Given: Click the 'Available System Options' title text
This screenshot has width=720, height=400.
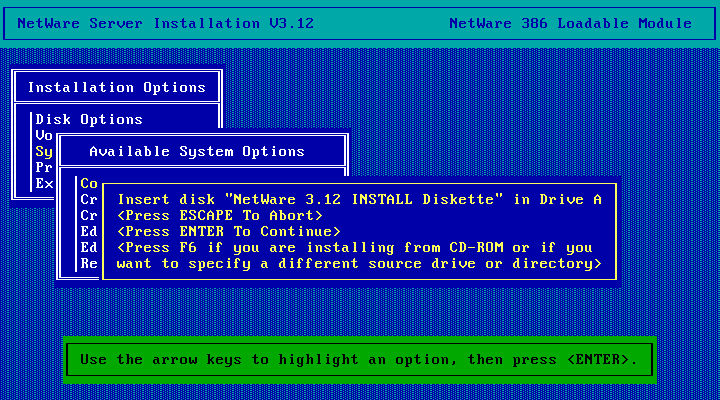Looking at the screenshot, I should pyautogui.click(x=197, y=152).
